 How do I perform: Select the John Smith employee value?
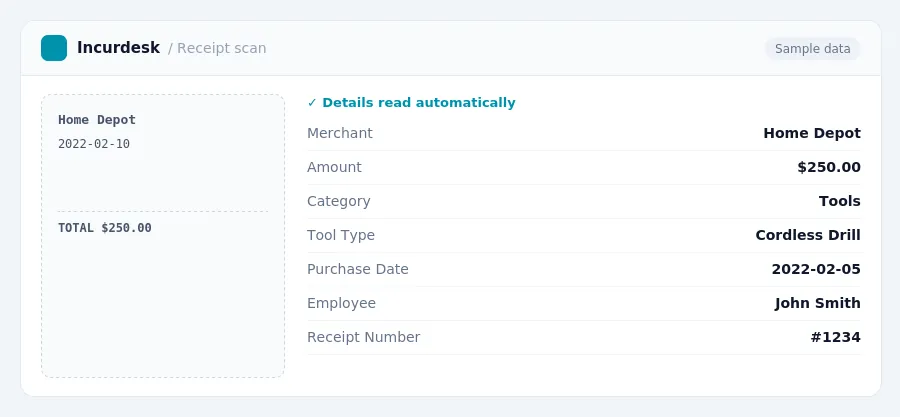[x=817, y=303]
